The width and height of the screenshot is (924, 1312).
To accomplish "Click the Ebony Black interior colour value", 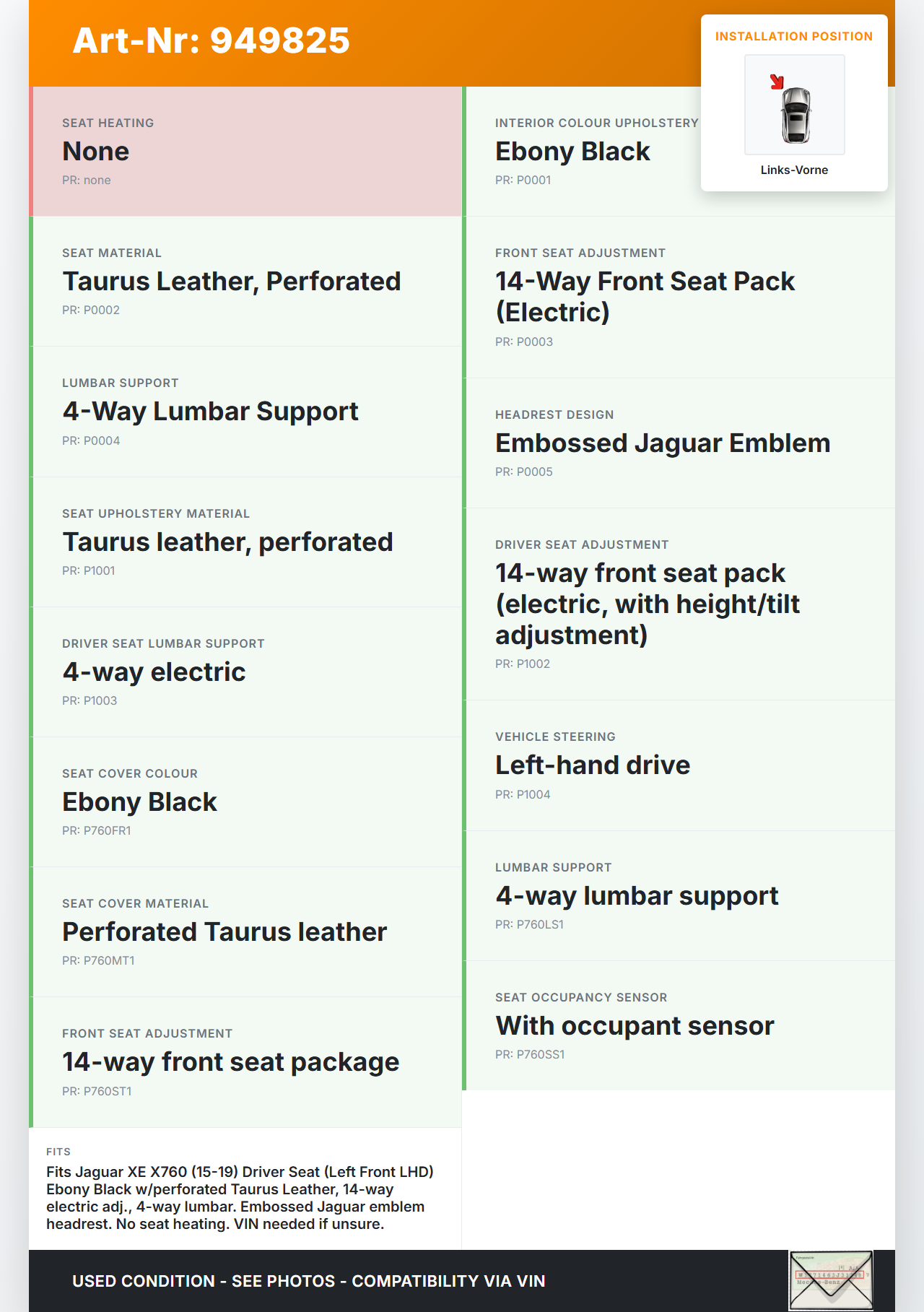I will 572,152.
